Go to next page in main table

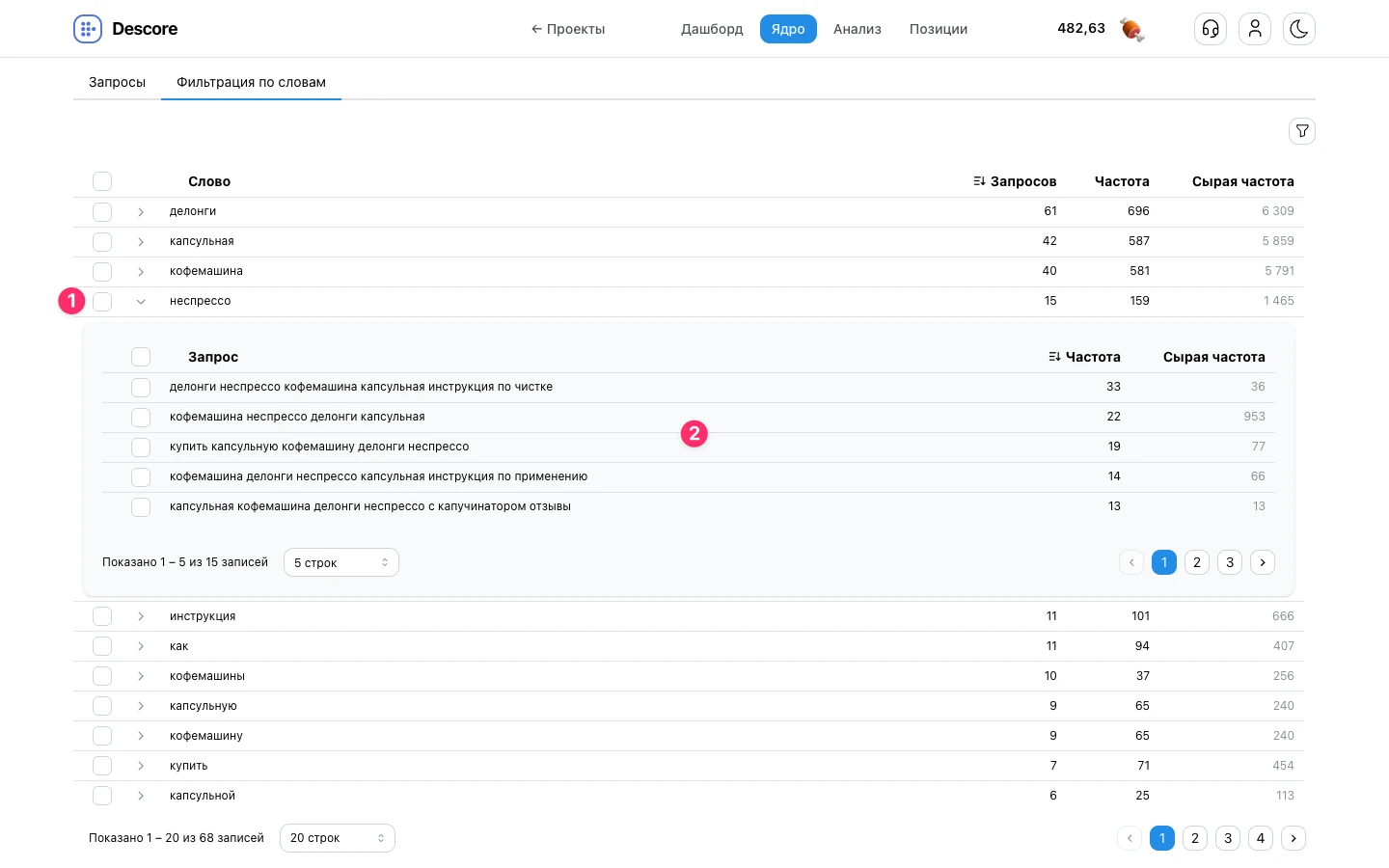click(x=1294, y=838)
